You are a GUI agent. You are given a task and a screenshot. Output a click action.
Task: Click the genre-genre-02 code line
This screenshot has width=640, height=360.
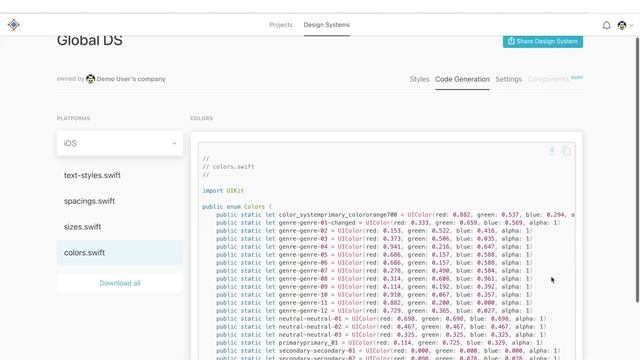click(374, 231)
